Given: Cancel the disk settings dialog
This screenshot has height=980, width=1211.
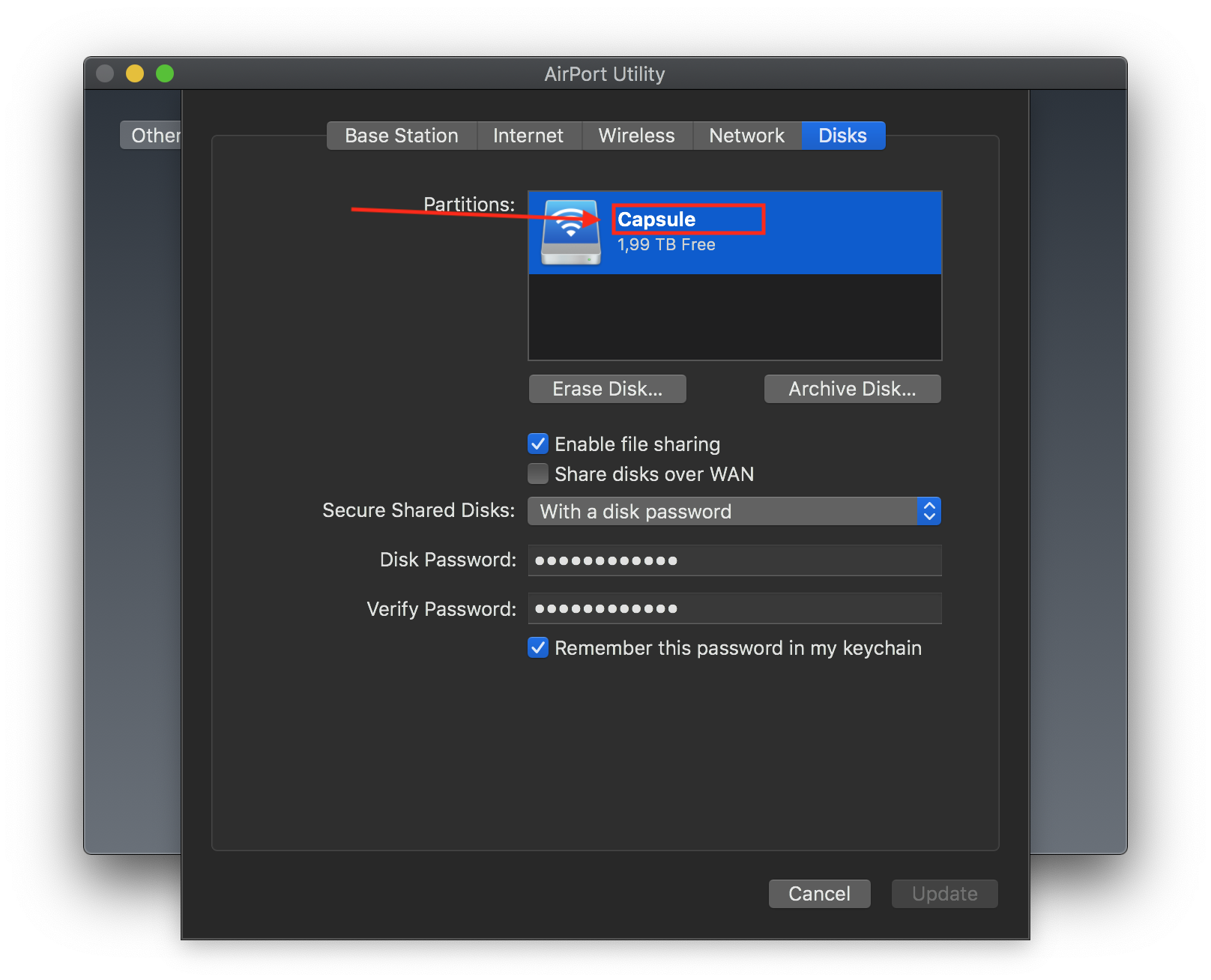Looking at the screenshot, I should [820, 894].
